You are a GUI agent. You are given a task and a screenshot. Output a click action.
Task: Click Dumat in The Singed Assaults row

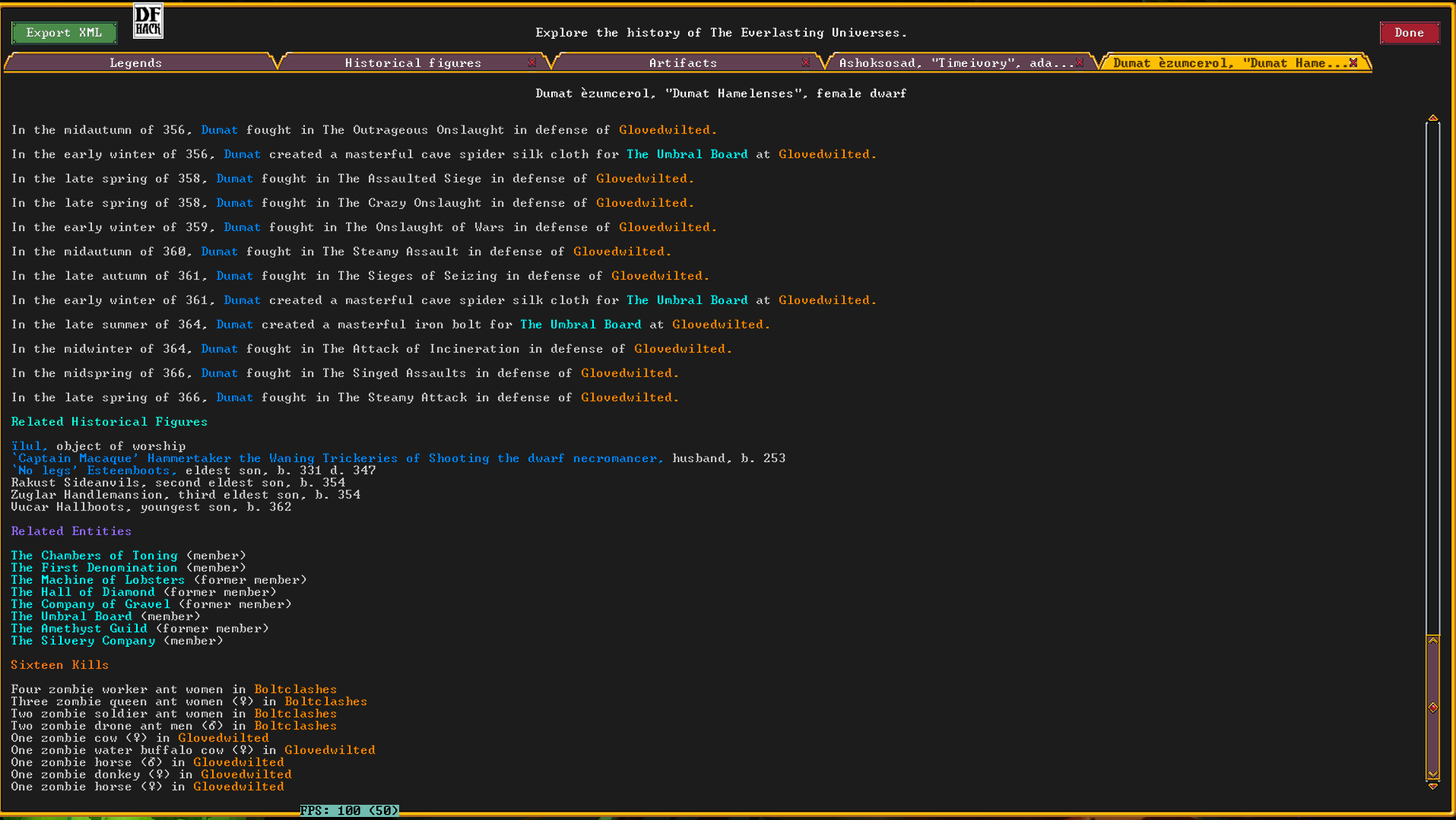pyautogui.click(x=220, y=373)
